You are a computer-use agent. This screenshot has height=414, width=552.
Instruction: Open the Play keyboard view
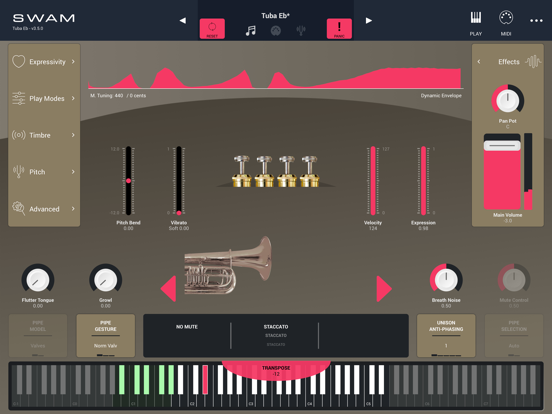(x=476, y=23)
